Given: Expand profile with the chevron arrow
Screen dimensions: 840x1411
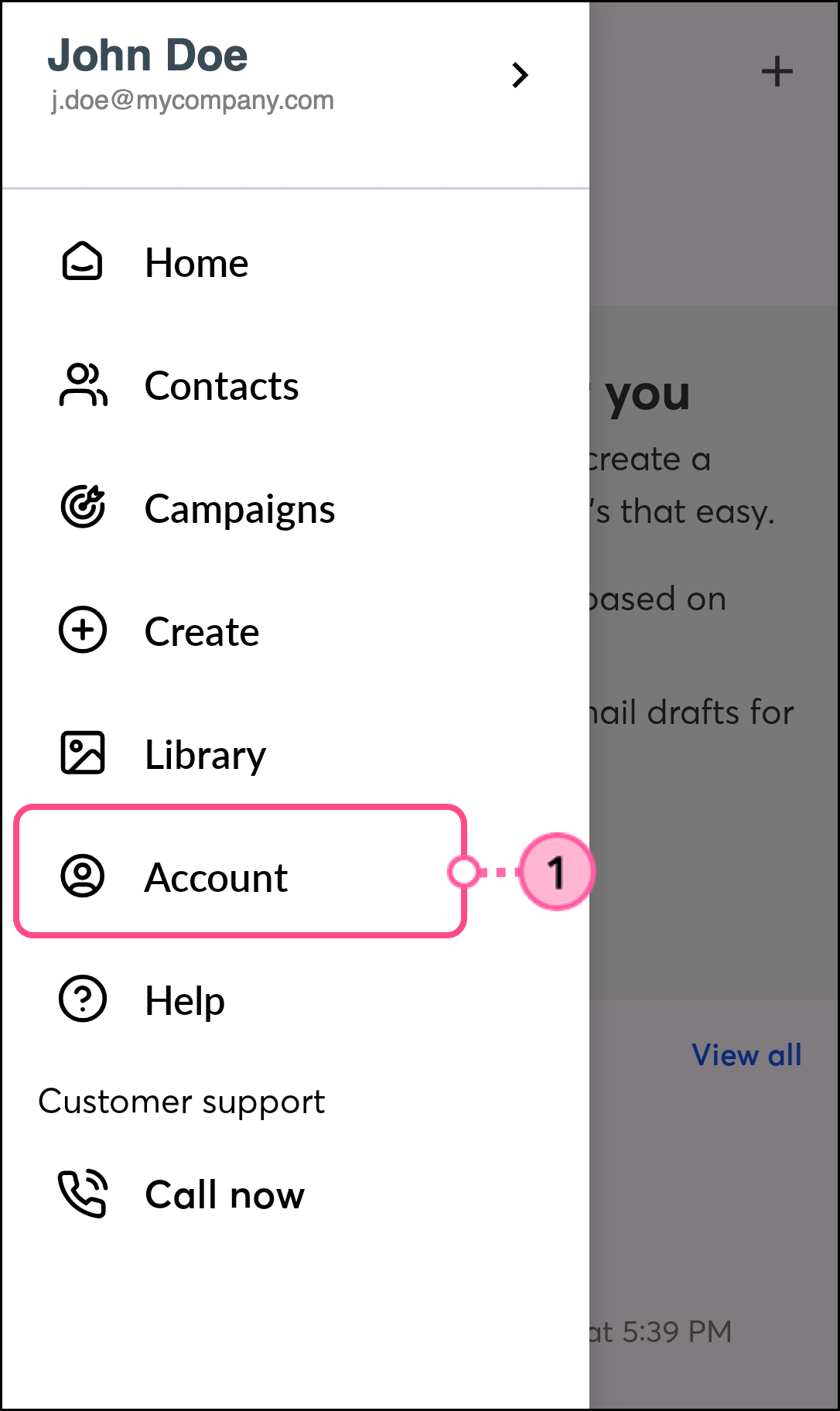Looking at the screenshot, I should point(521,75).
